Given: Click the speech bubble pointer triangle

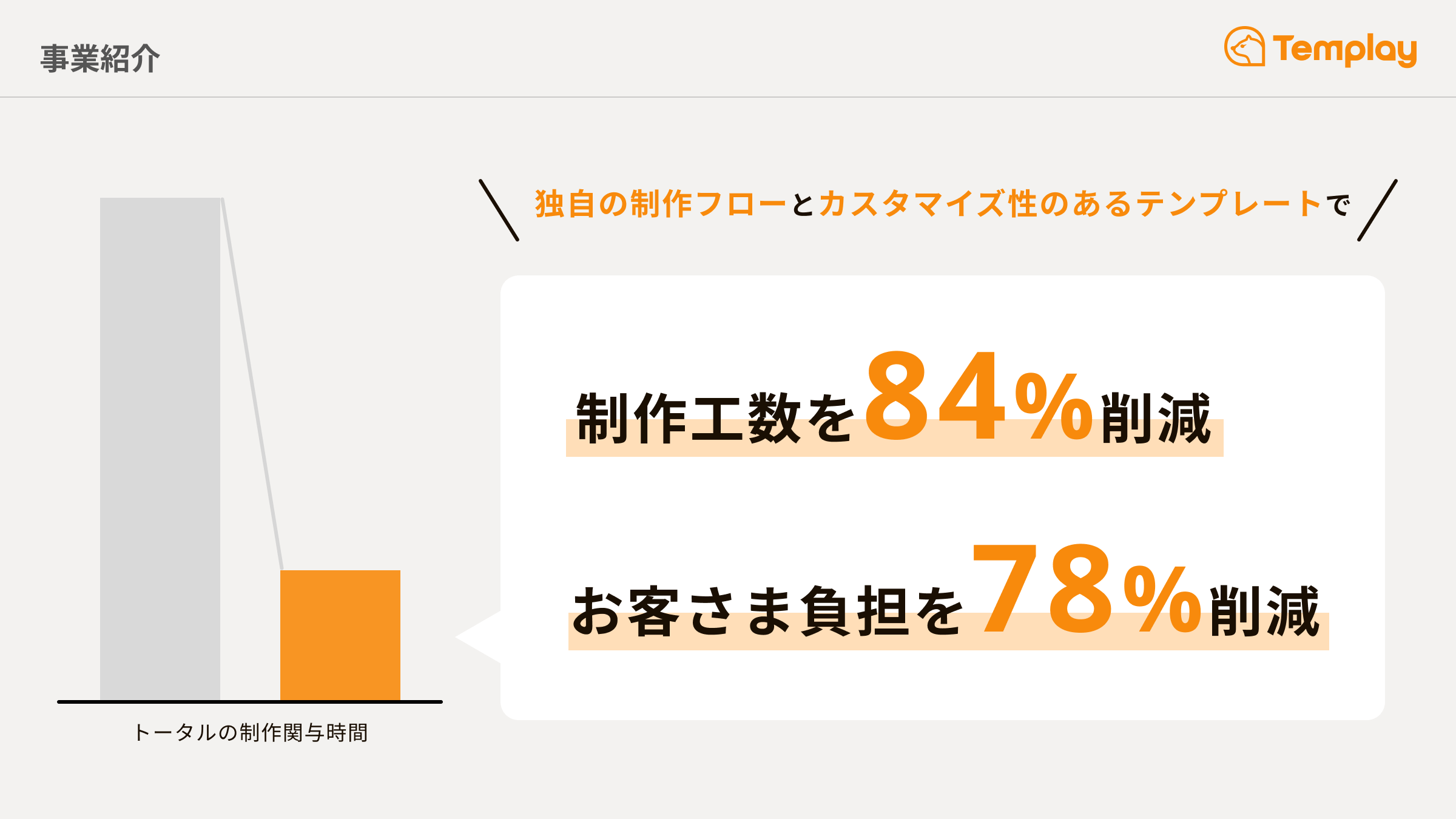Looking at the screenshot, I should [480, 637].
